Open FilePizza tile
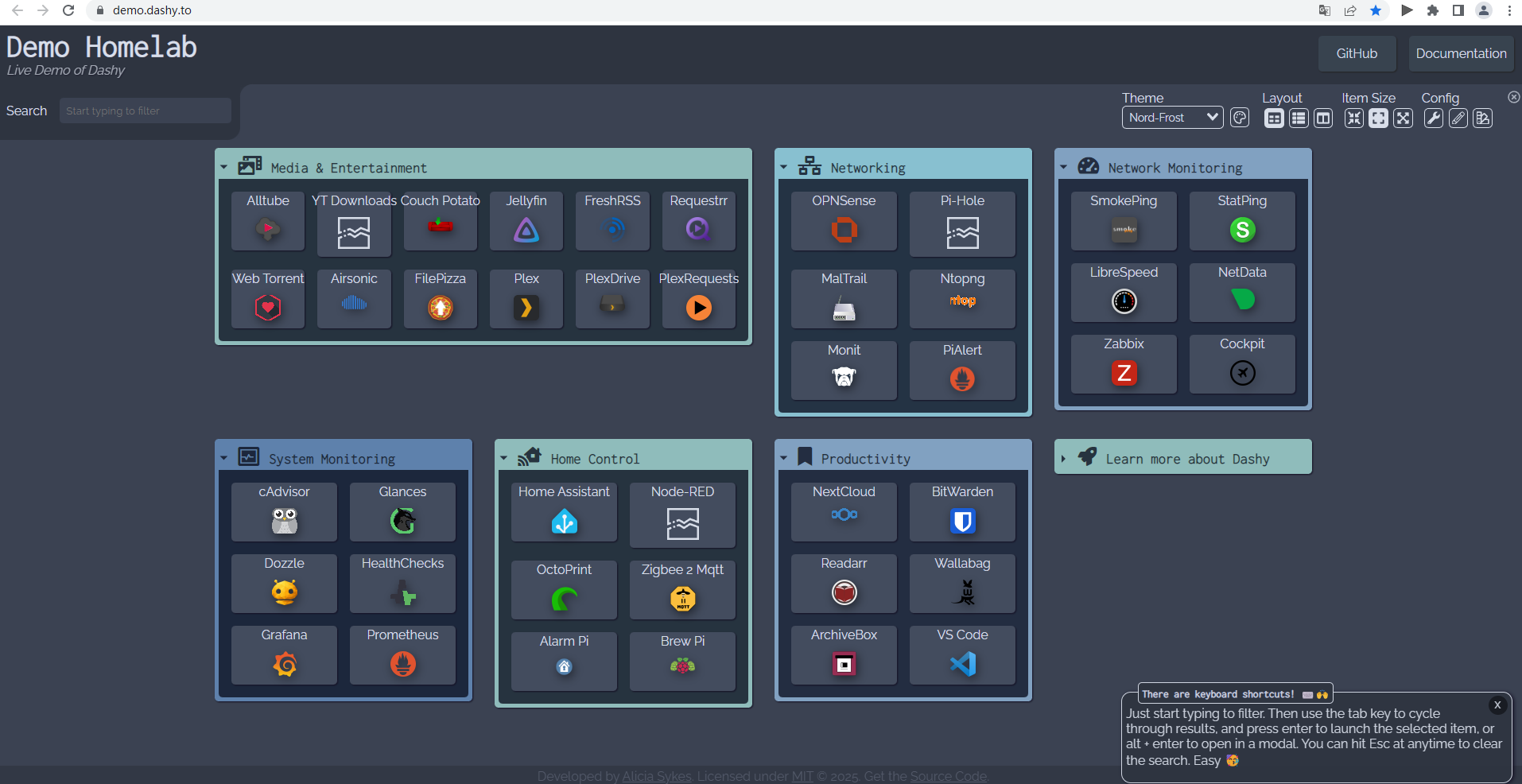This screenshot has width=1522, height=784. coord(441,298)
